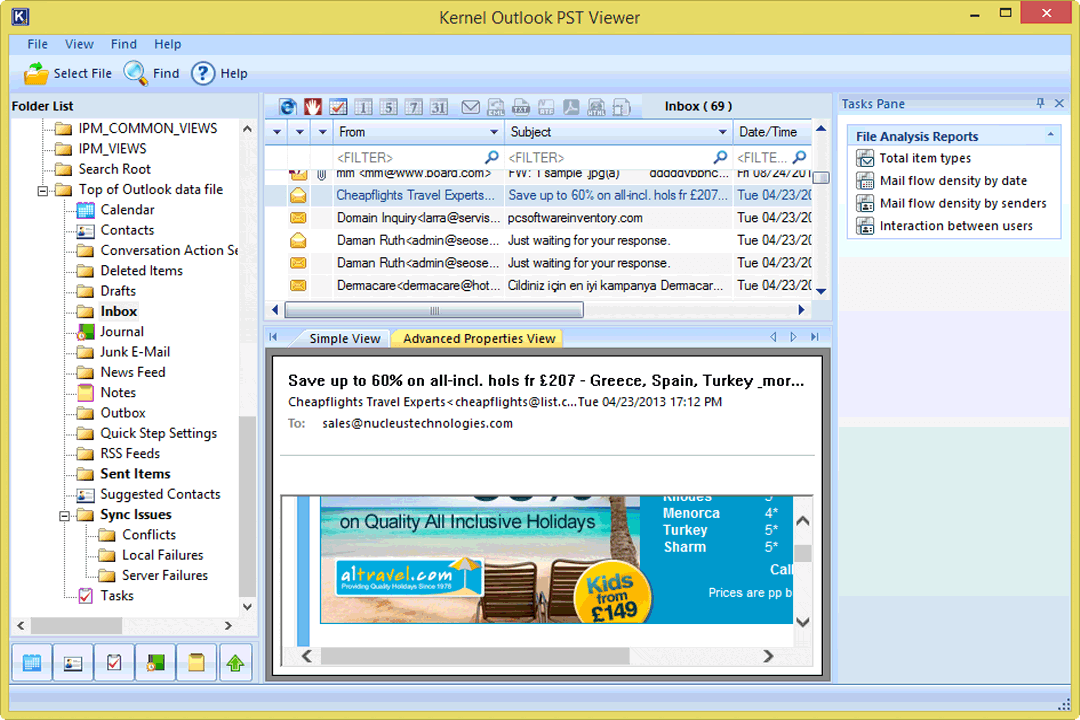Click the From filter input field

[x=410, y=157]
